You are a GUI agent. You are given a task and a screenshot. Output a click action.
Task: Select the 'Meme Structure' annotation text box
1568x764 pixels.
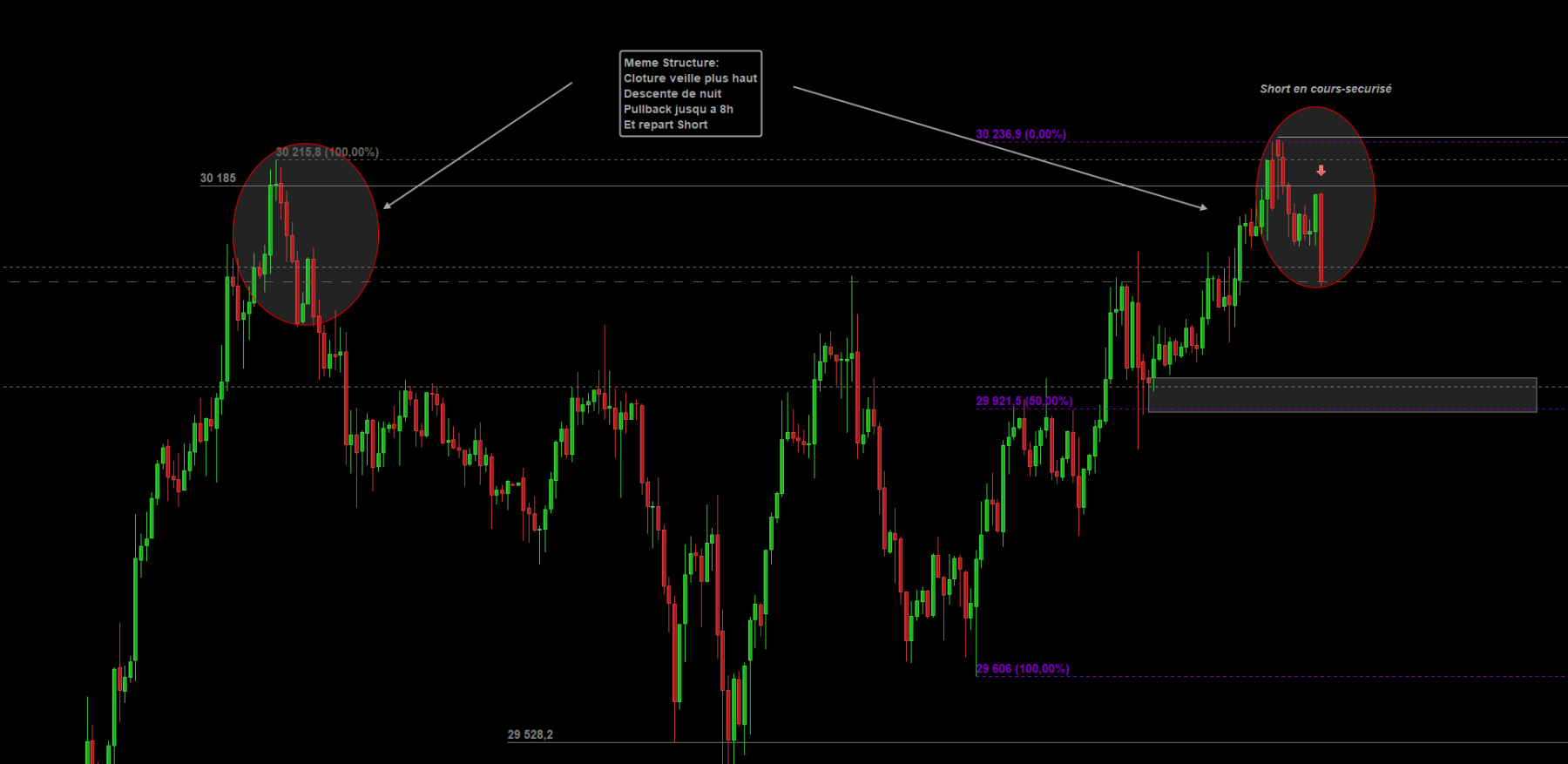pyautogui.click(x=691, y=93)
